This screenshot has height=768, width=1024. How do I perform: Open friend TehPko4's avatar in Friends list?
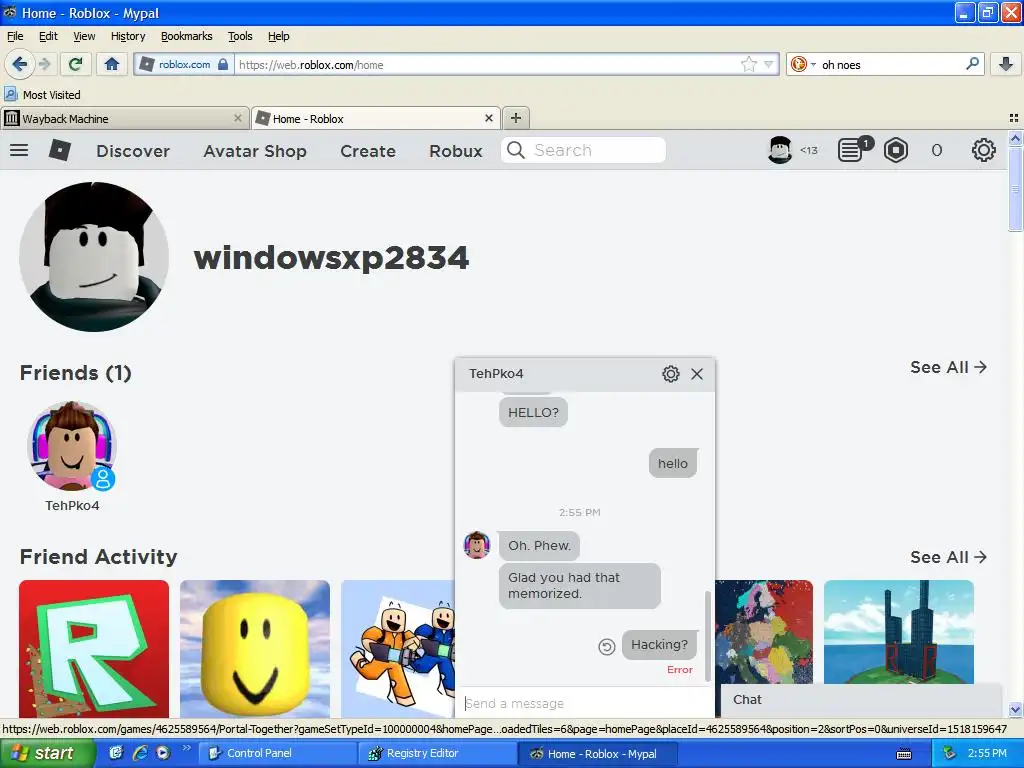(72, 445)
